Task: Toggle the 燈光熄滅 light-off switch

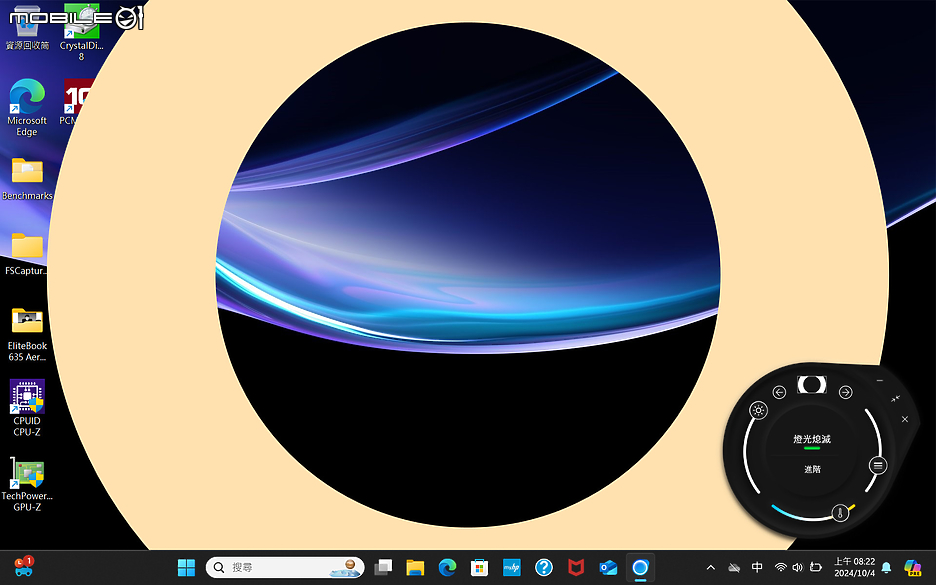Action: (x=812, y=442)
